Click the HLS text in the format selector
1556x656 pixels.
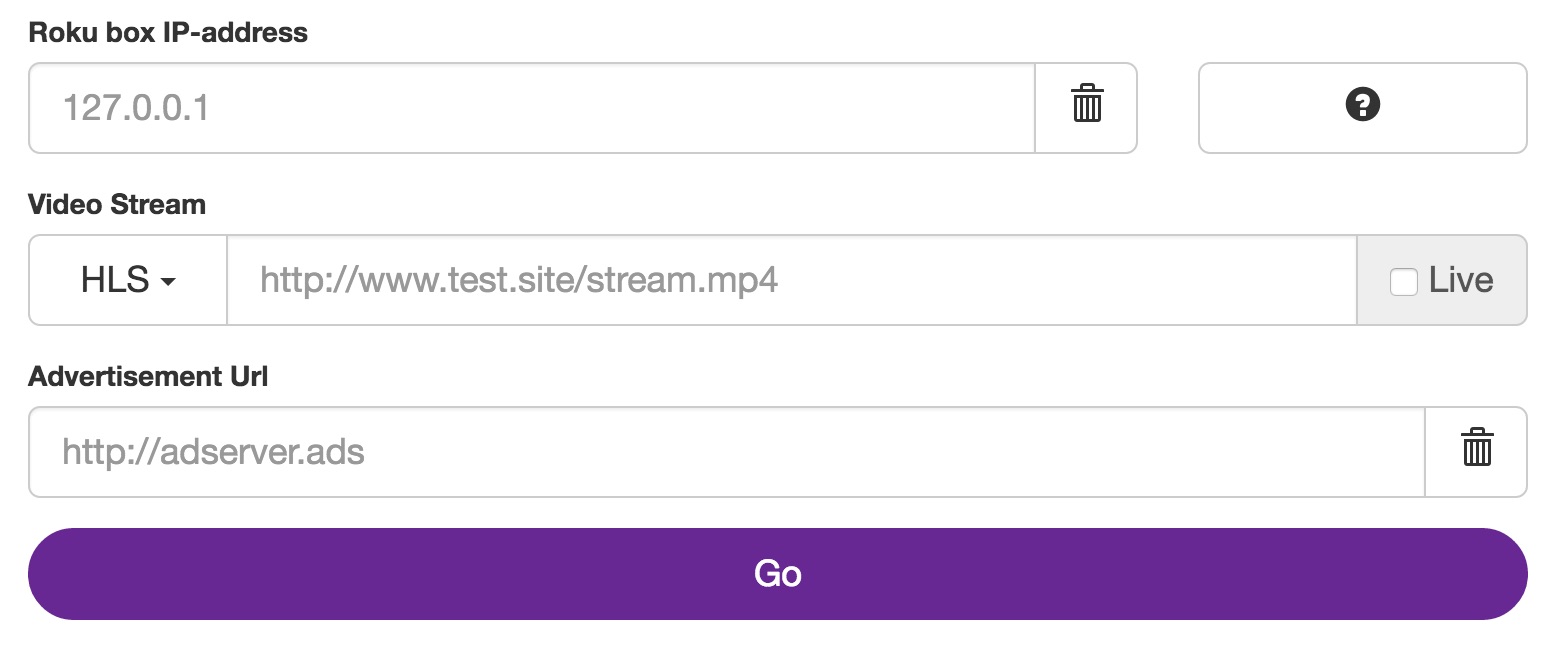(115, 280)
